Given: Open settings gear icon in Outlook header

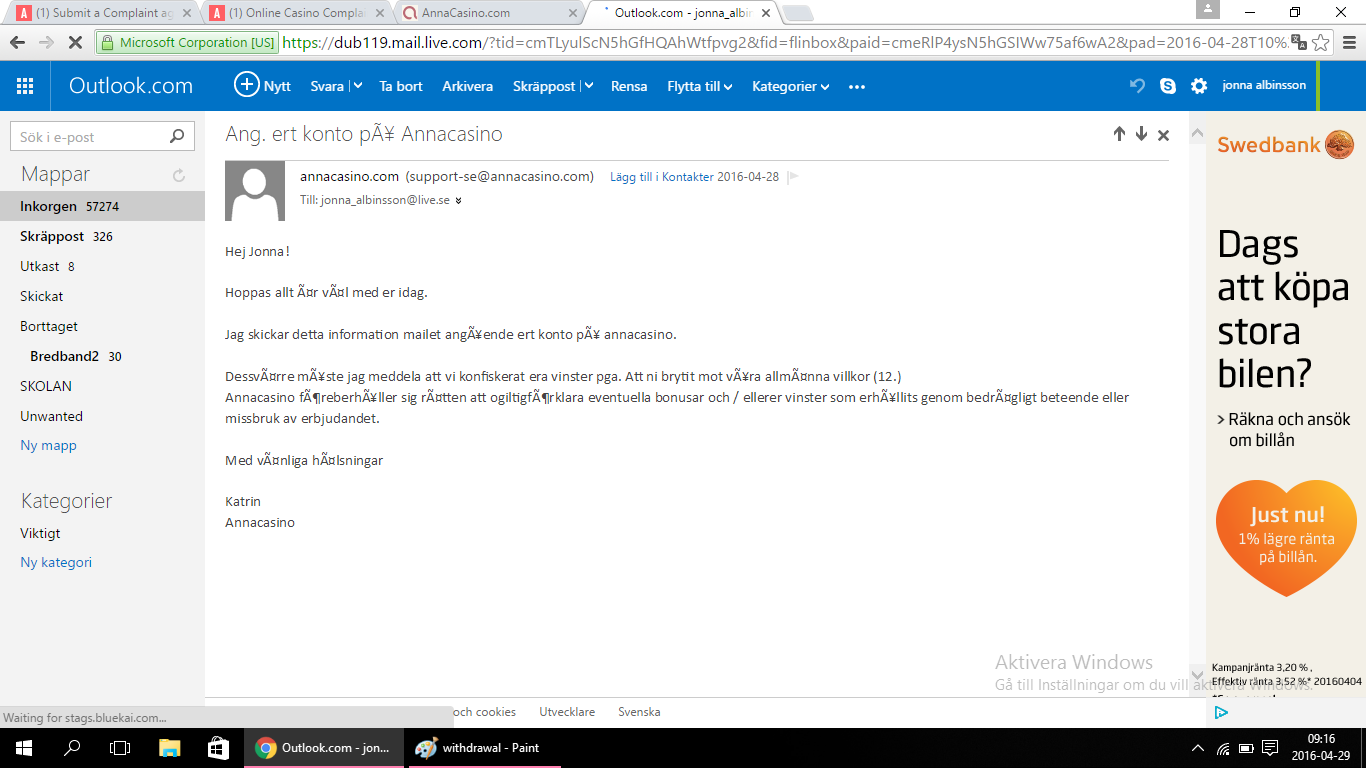Looking at the screenshot, I should click(1199, 86).
